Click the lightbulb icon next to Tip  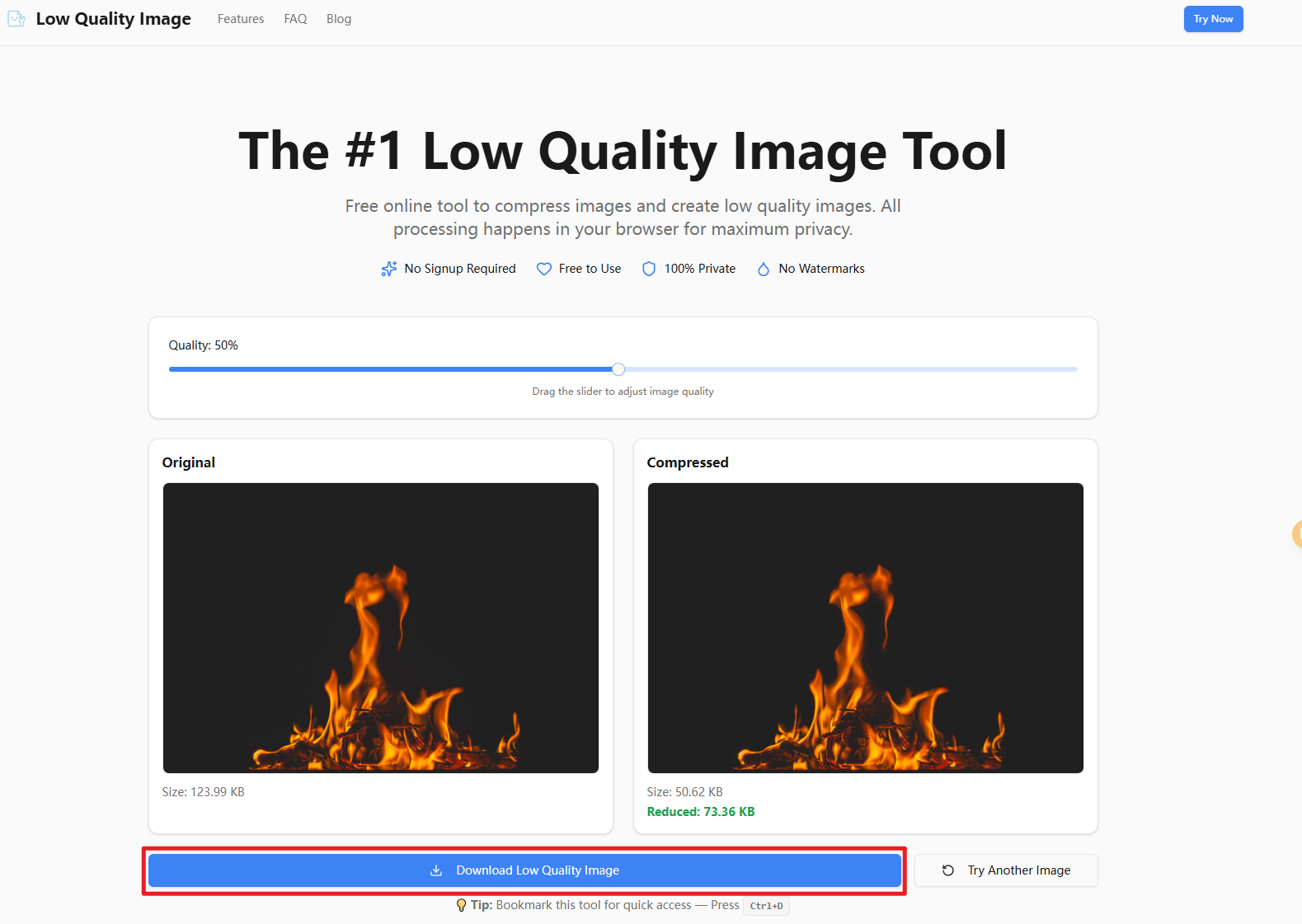coord(461,905)
